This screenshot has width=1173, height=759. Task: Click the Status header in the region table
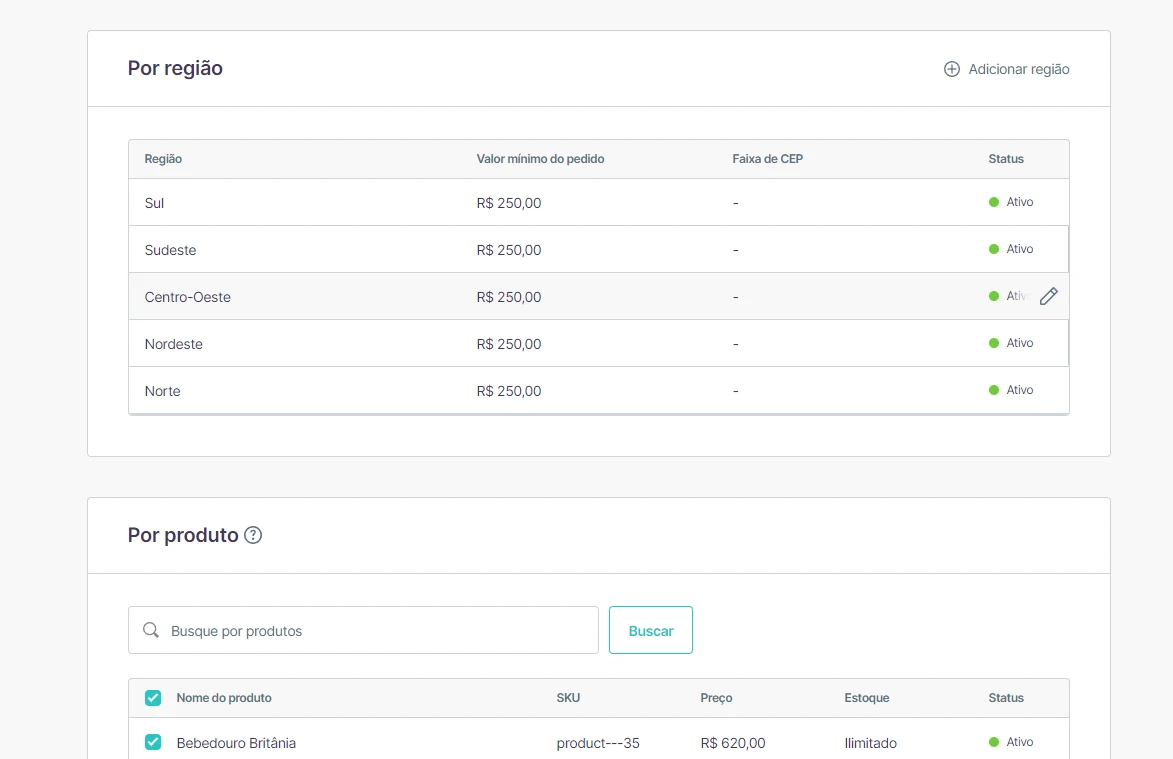pos(1006,159)
